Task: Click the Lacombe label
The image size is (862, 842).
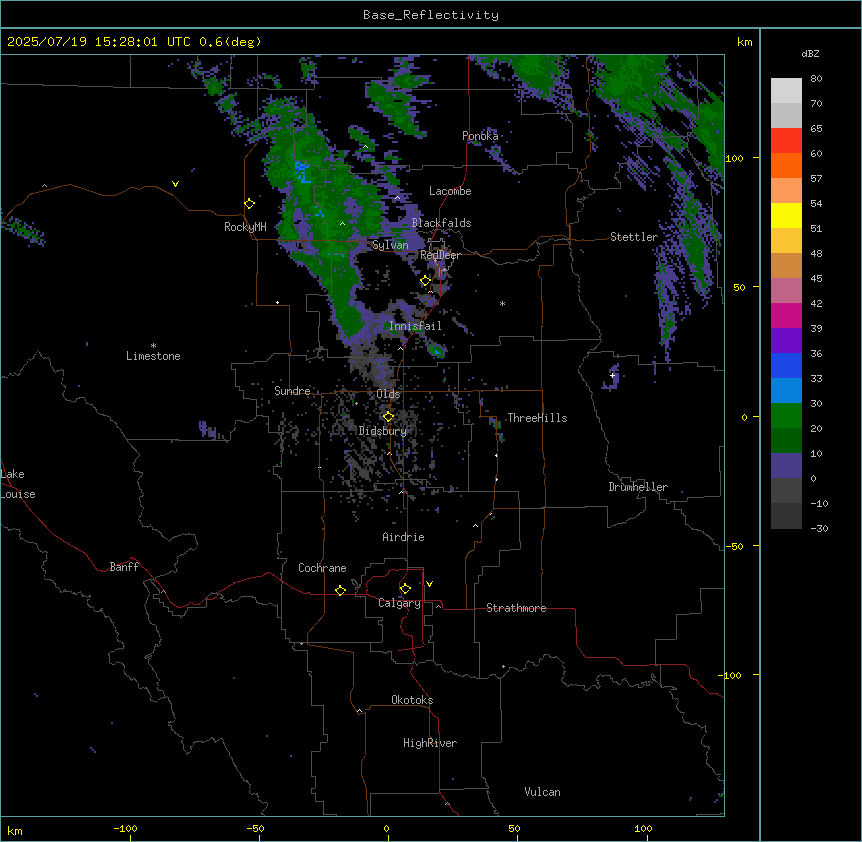Action: [x=450, y=191]
